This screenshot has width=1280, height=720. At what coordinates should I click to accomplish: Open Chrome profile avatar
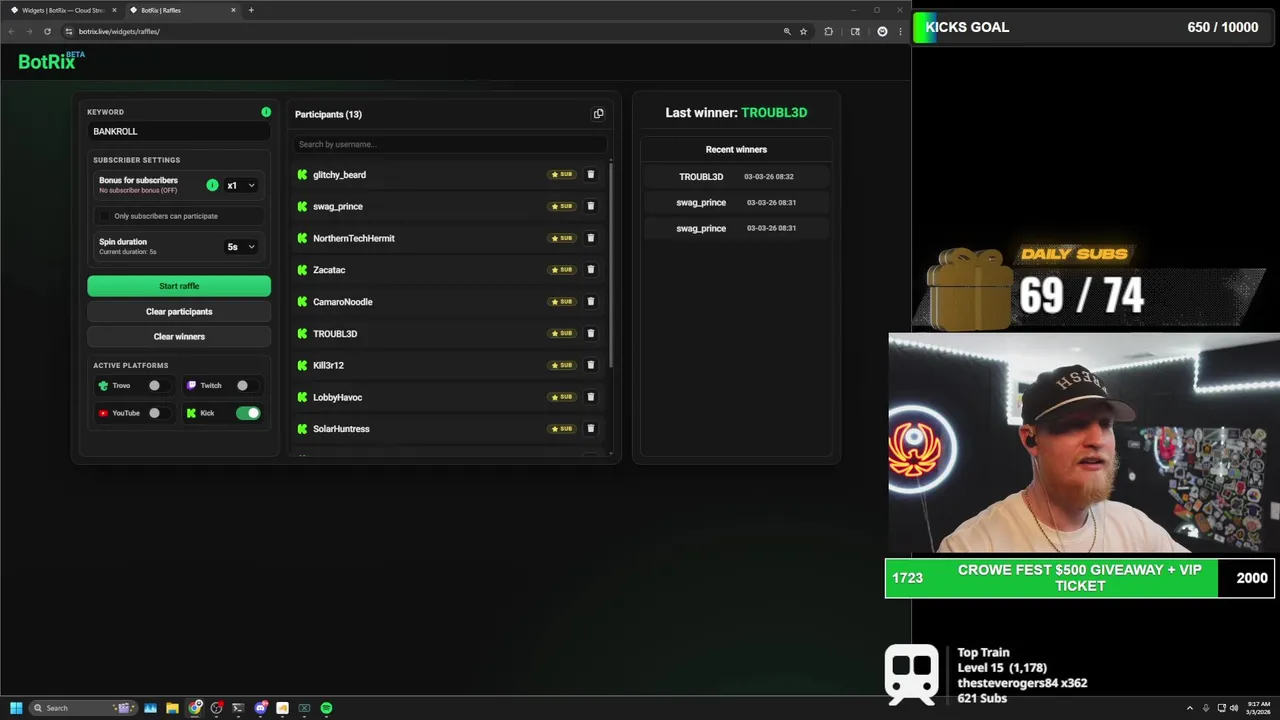[882, 31]
